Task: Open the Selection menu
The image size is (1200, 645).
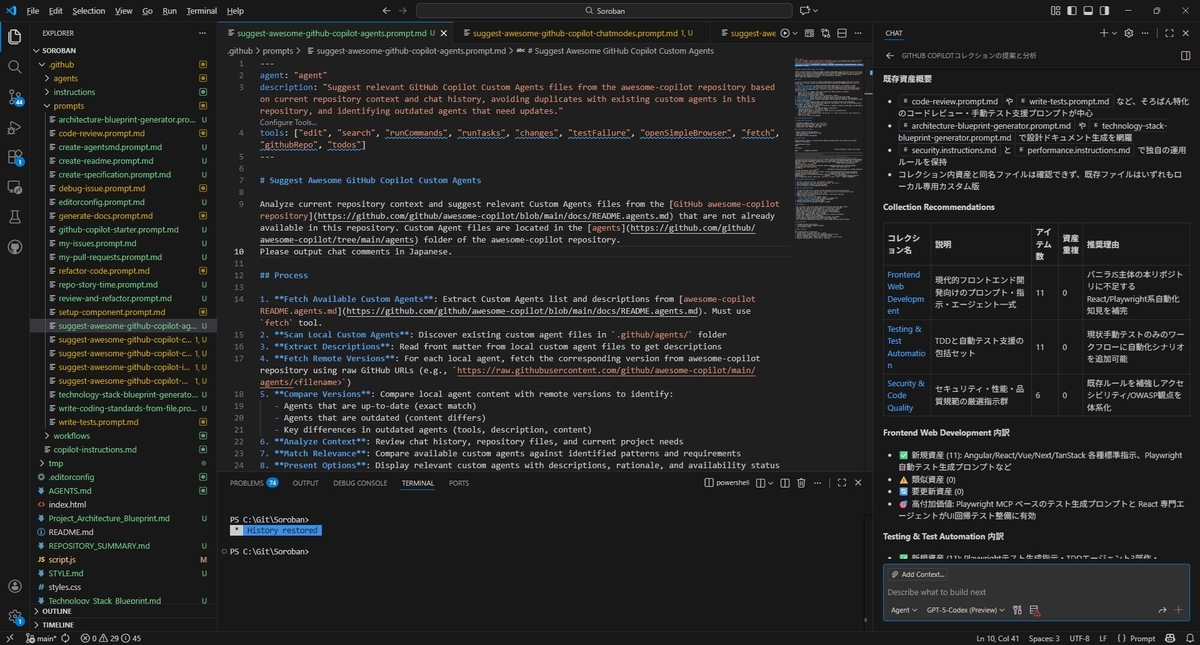Action: [88, 11]
